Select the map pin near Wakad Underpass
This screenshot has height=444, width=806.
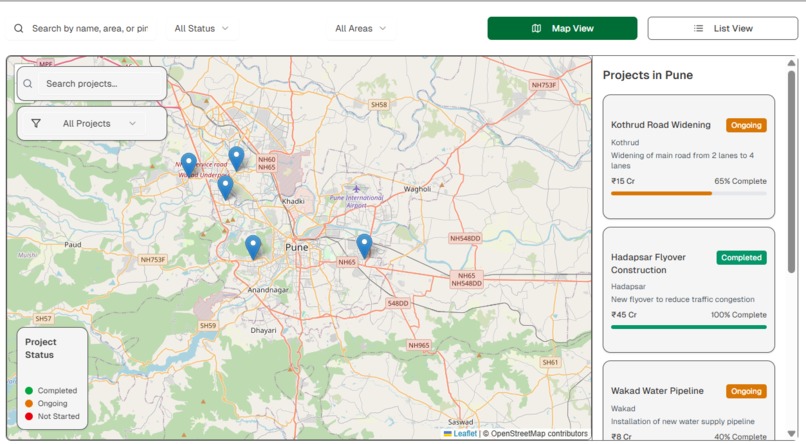point(189,164)
